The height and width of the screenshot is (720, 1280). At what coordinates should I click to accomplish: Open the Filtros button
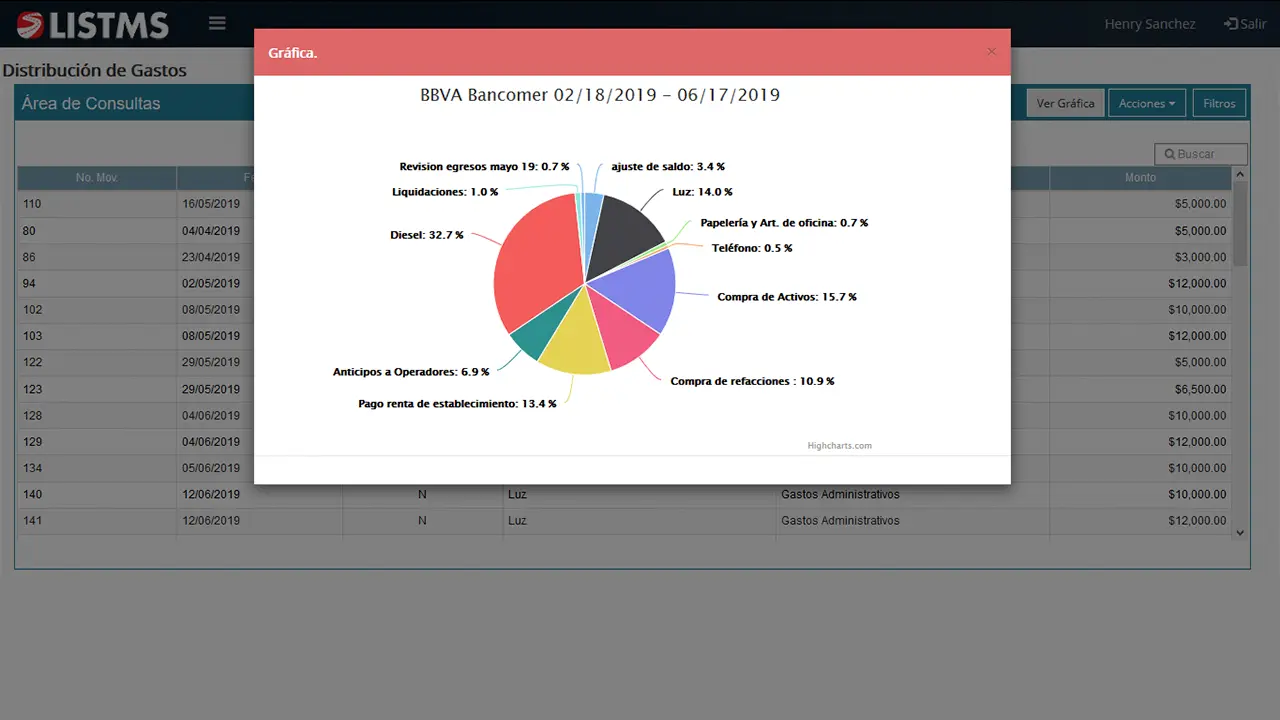click(x=1219, y=103)
